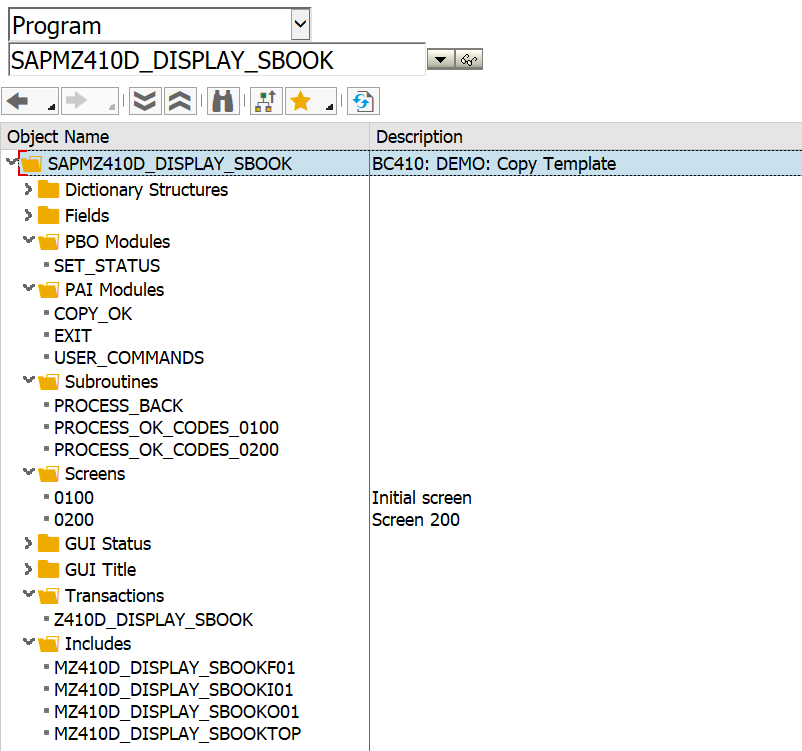Open the object type Program dropdown

pyautogui.click(x=301, y=24)
